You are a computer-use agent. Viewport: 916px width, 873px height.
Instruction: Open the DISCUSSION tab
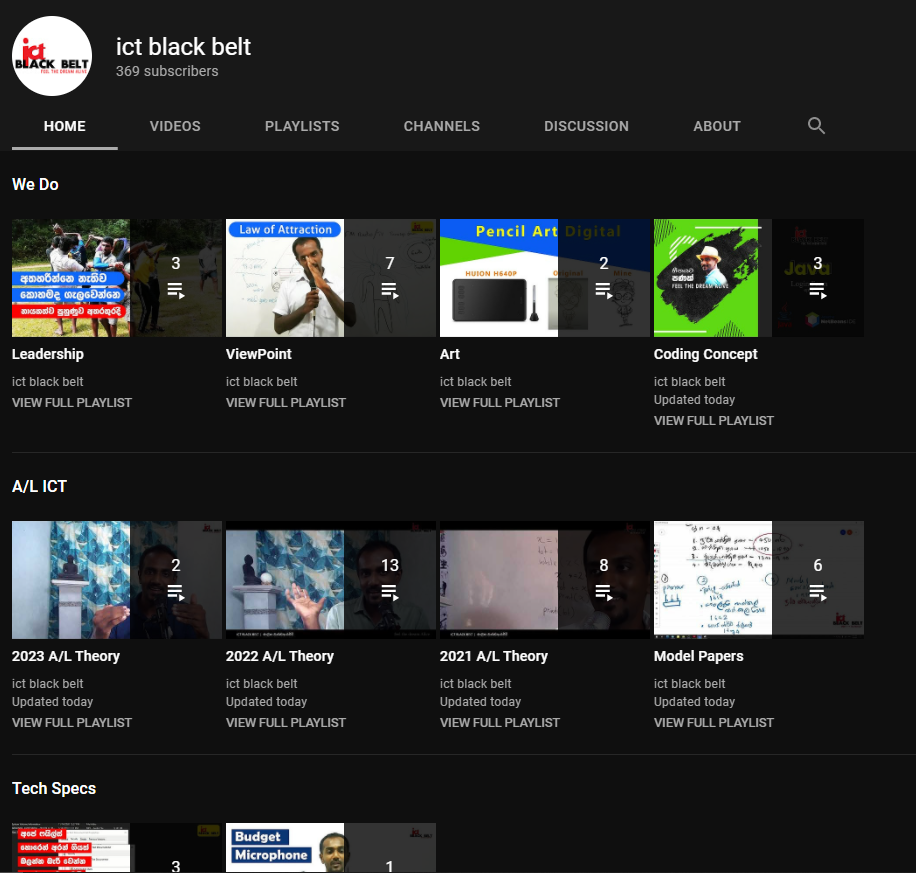(587, 126)
